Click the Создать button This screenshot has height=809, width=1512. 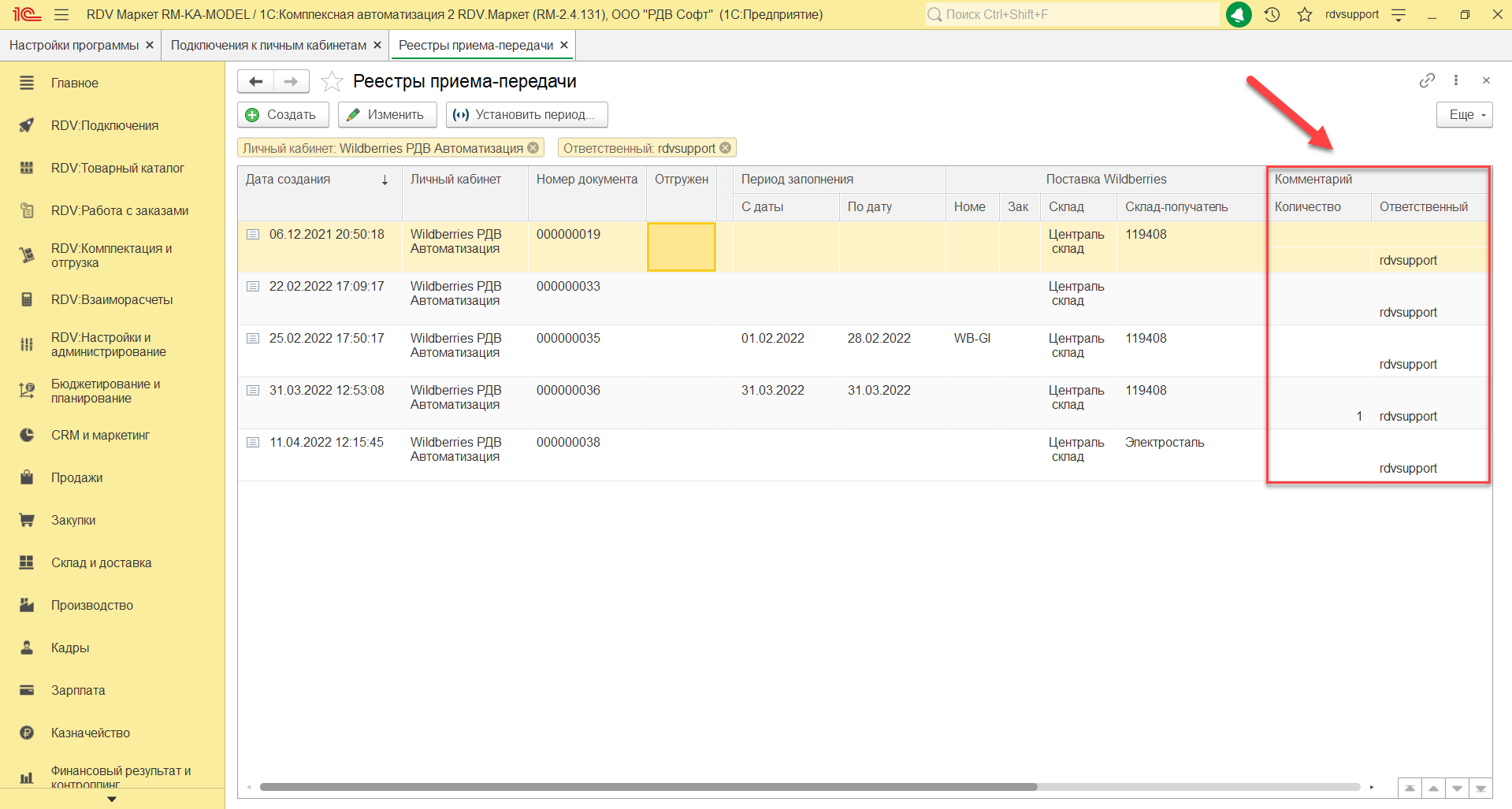(283, 115)
